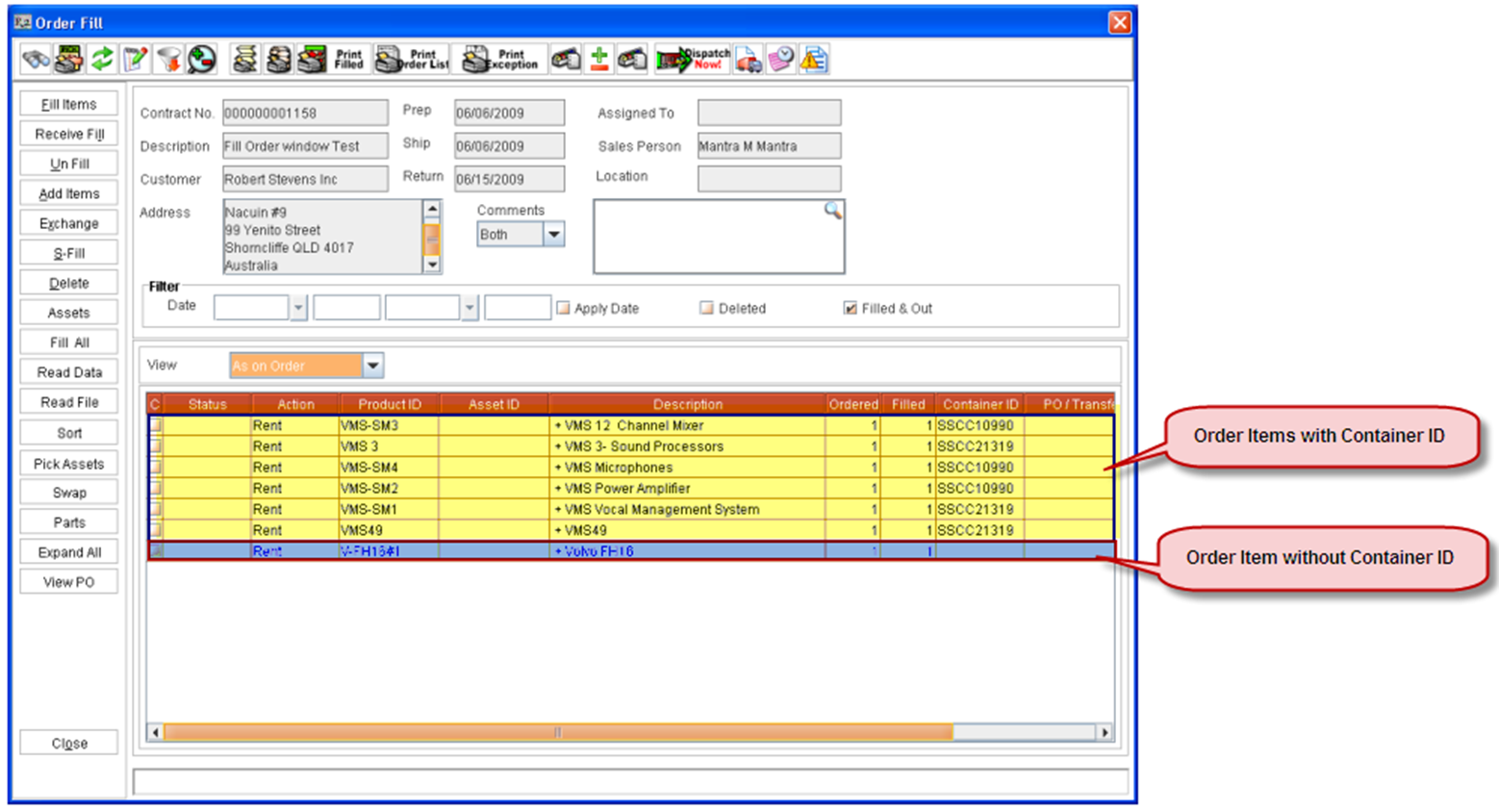This screenshot has width=1499, height=812.
Task: Tick the checkbox on VMS49 row
Action: click(x=156, y=530)
